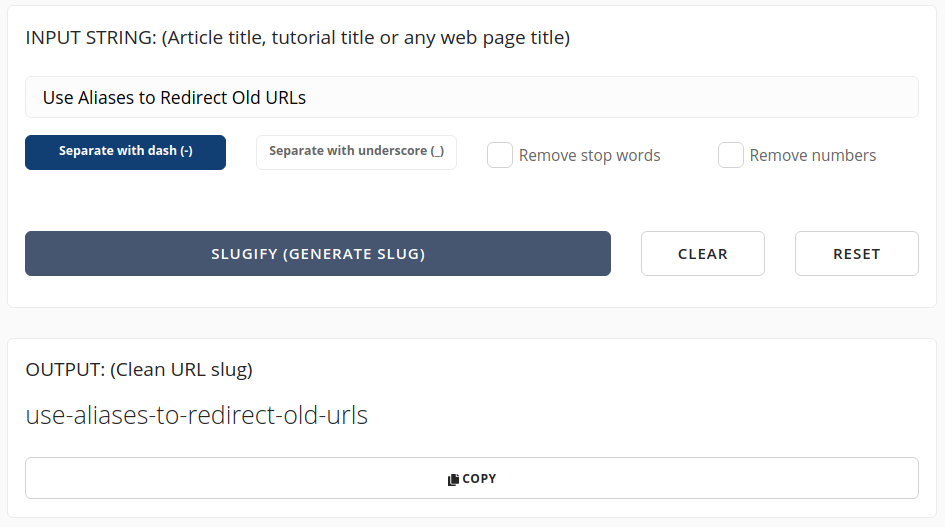
Task: Click the CLEAR button
Action: pyautogui.click(x=703, y=253)
